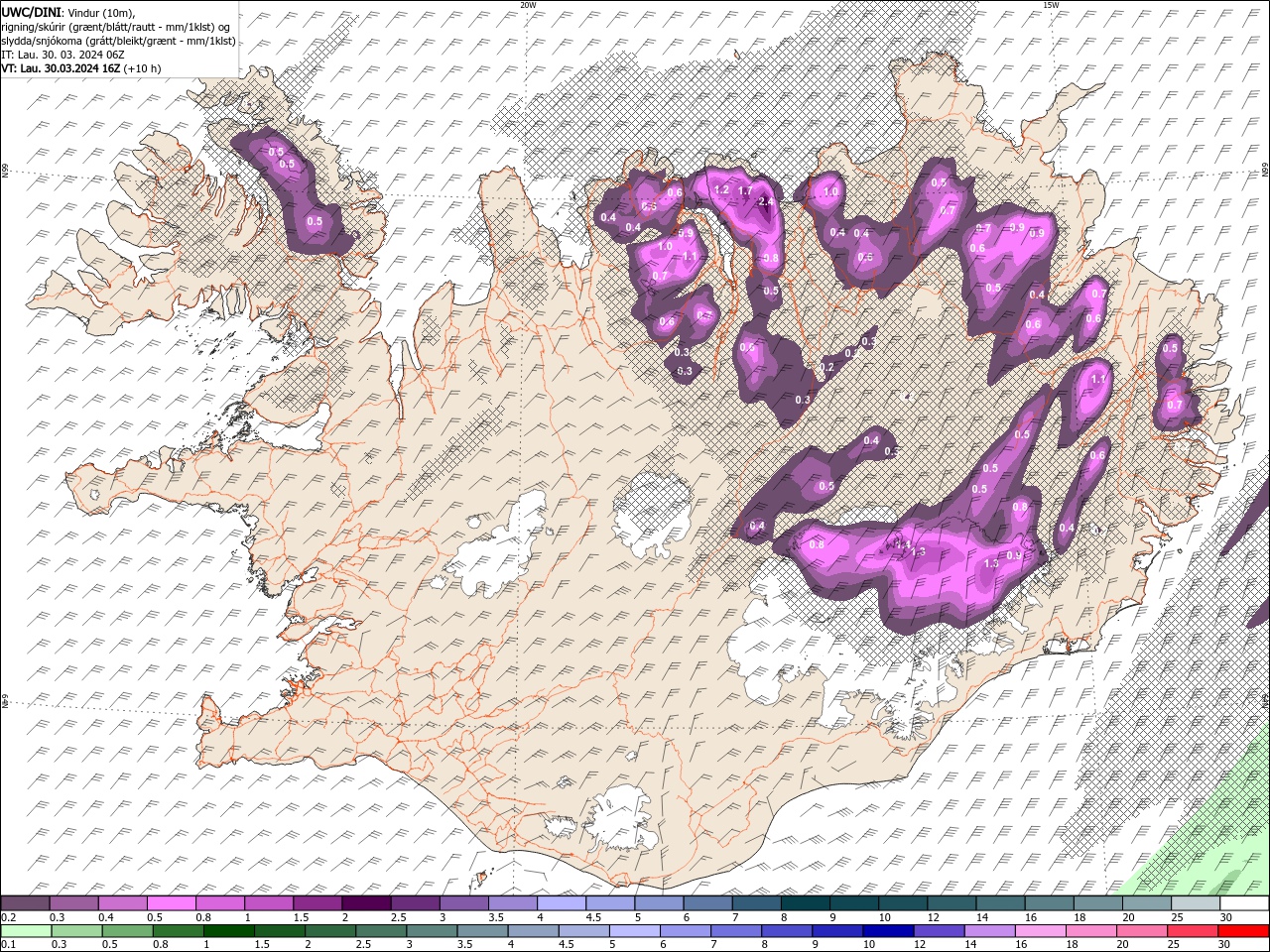
Task: Click the '1.2' precipitation value on the map
Action: pyautogui.click(x=721, y=189)
